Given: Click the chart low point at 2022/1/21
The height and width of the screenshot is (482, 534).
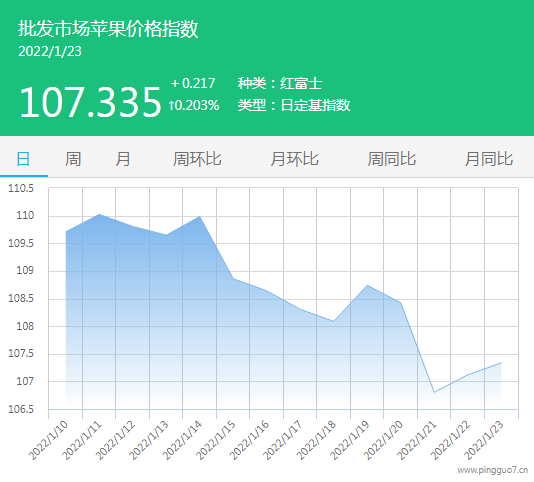Looking at the screenshot, I should [434, 392].
